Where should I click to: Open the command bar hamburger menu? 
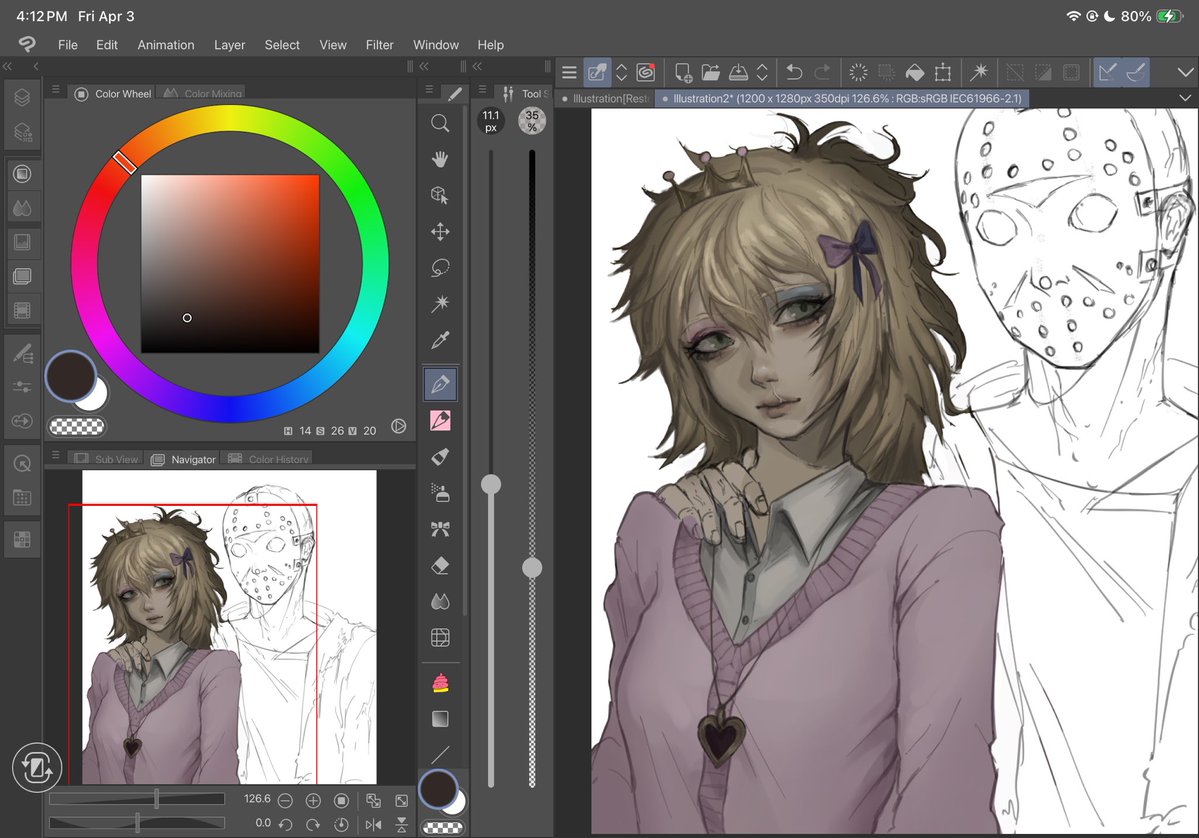point(569,73)
